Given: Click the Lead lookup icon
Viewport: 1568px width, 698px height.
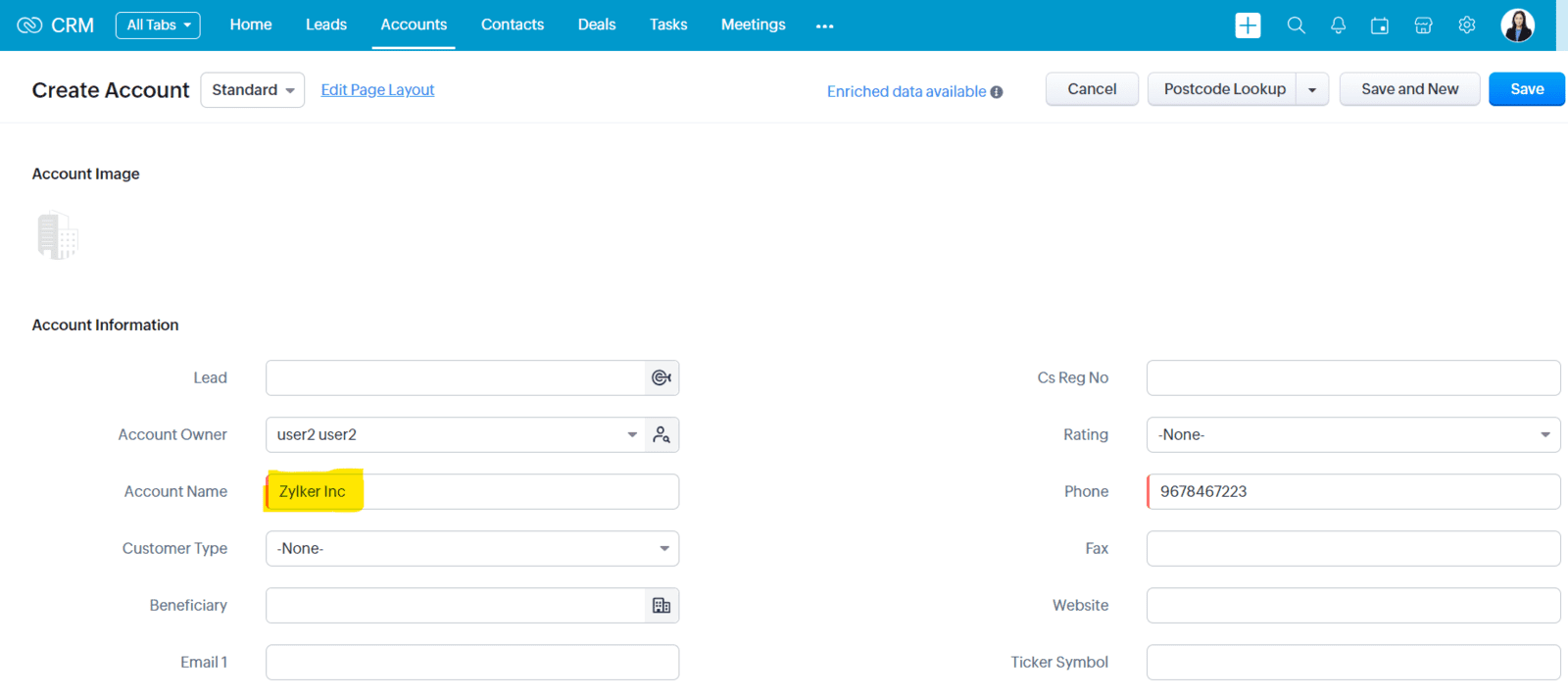Looking at the screenshot, I should 661,378.
